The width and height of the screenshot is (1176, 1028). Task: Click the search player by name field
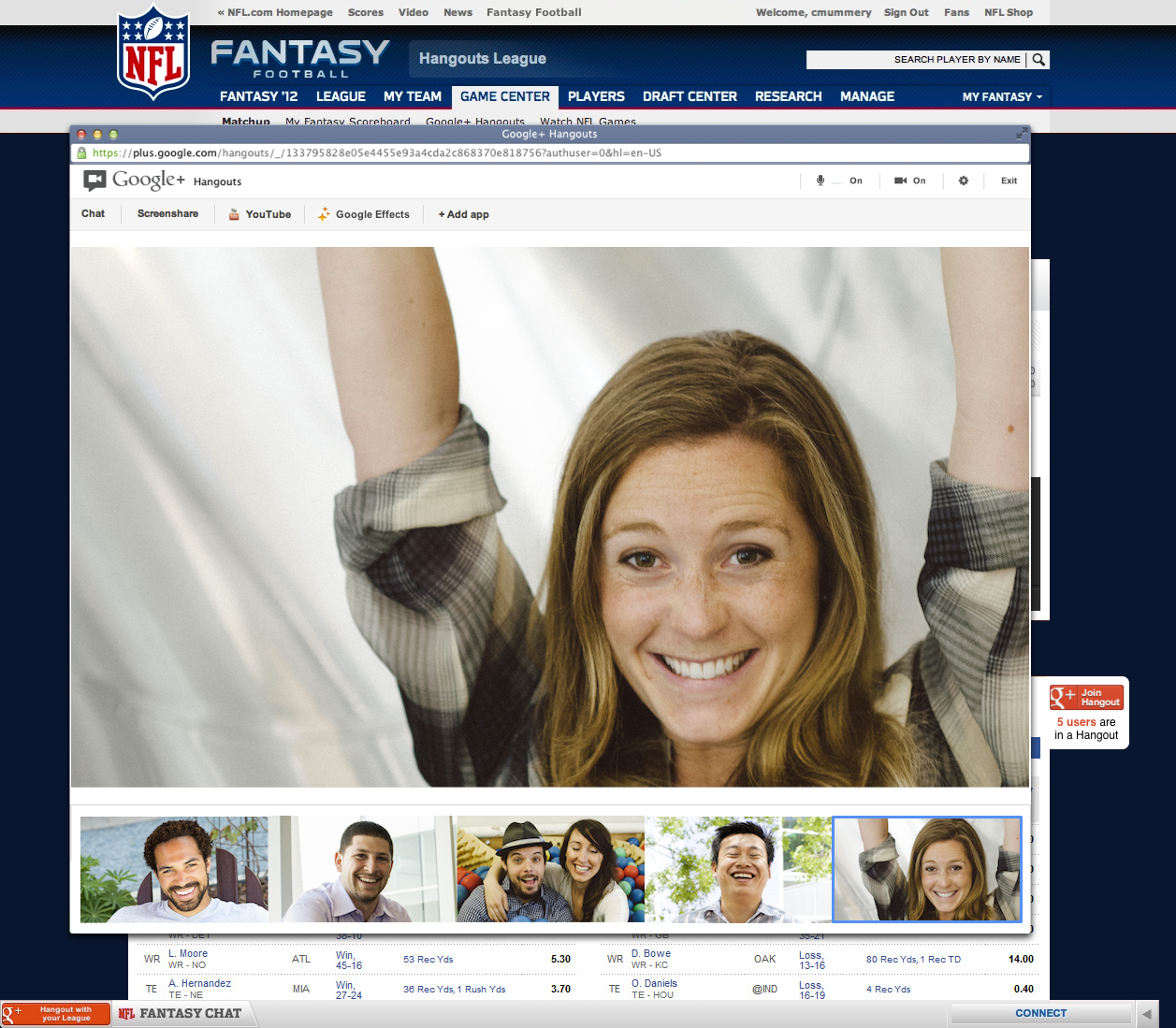click(915, 60)
